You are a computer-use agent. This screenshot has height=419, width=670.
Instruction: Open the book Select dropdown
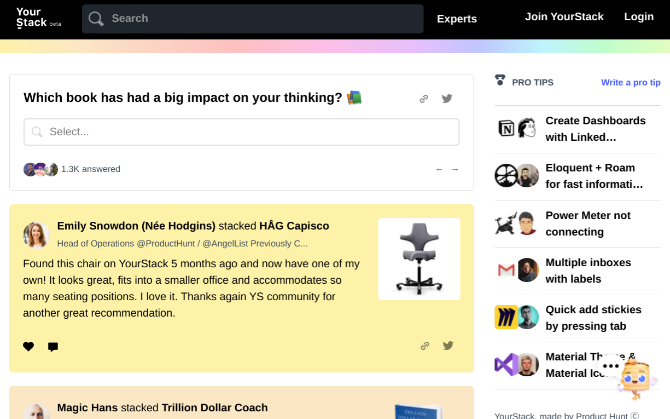click(241, 131)
